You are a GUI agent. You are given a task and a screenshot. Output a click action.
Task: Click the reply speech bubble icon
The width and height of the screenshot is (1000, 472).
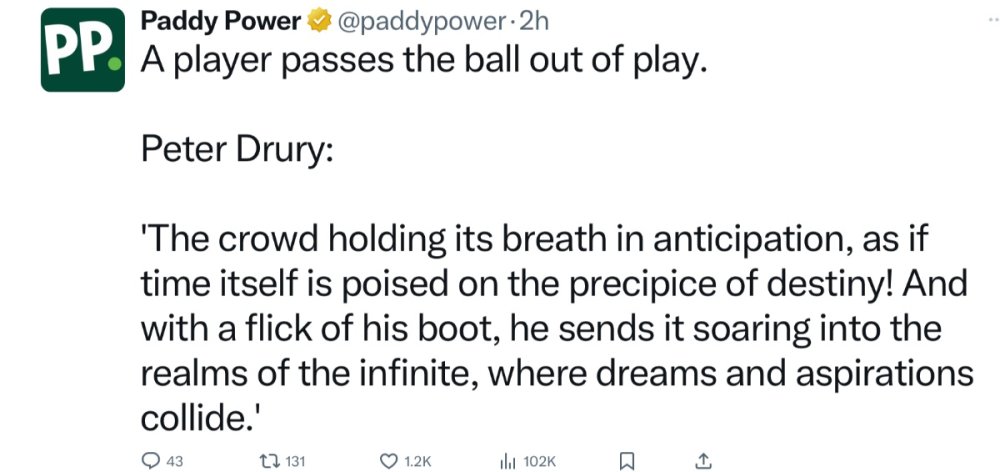150,461
